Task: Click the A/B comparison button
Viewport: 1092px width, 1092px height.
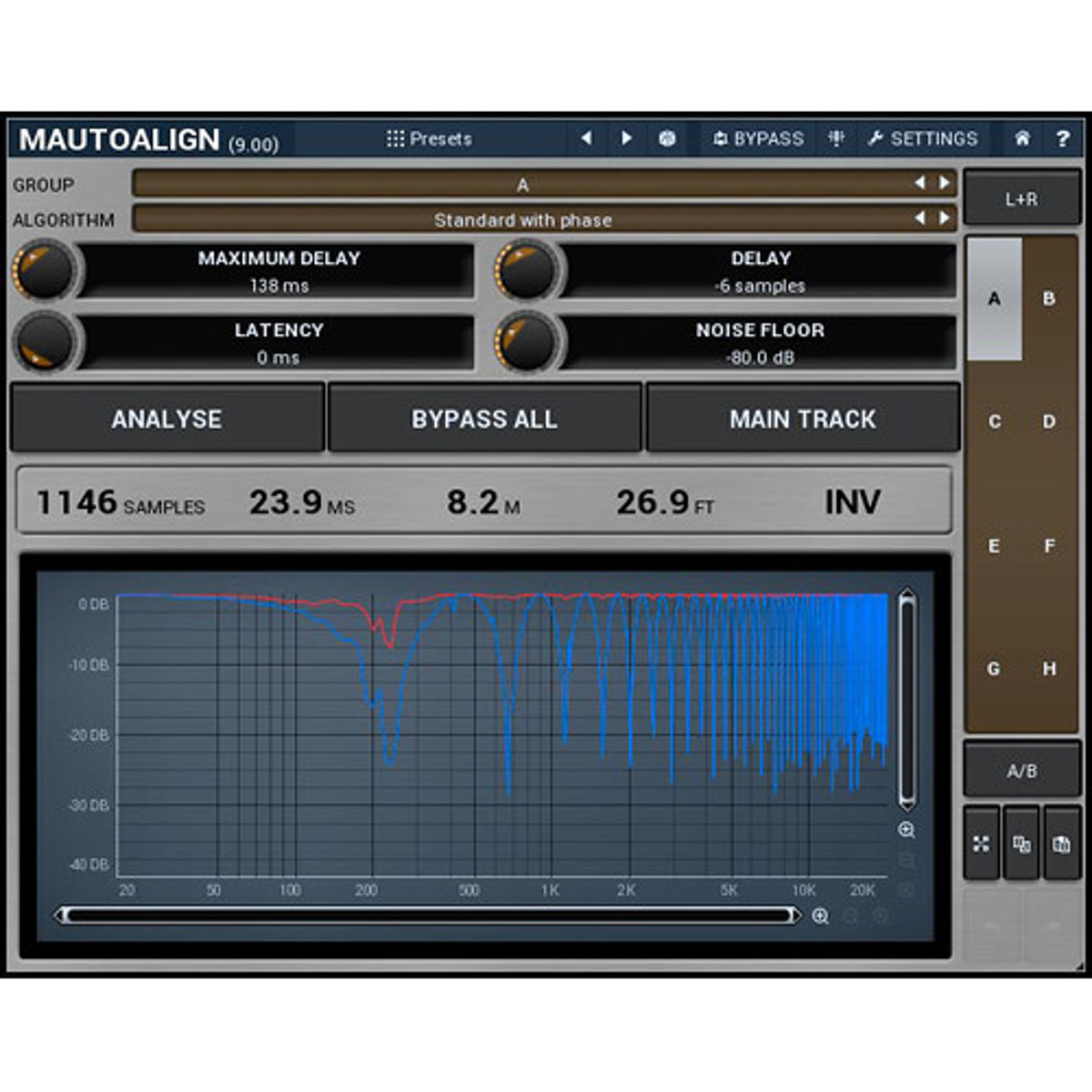Action: (1021, 771)
